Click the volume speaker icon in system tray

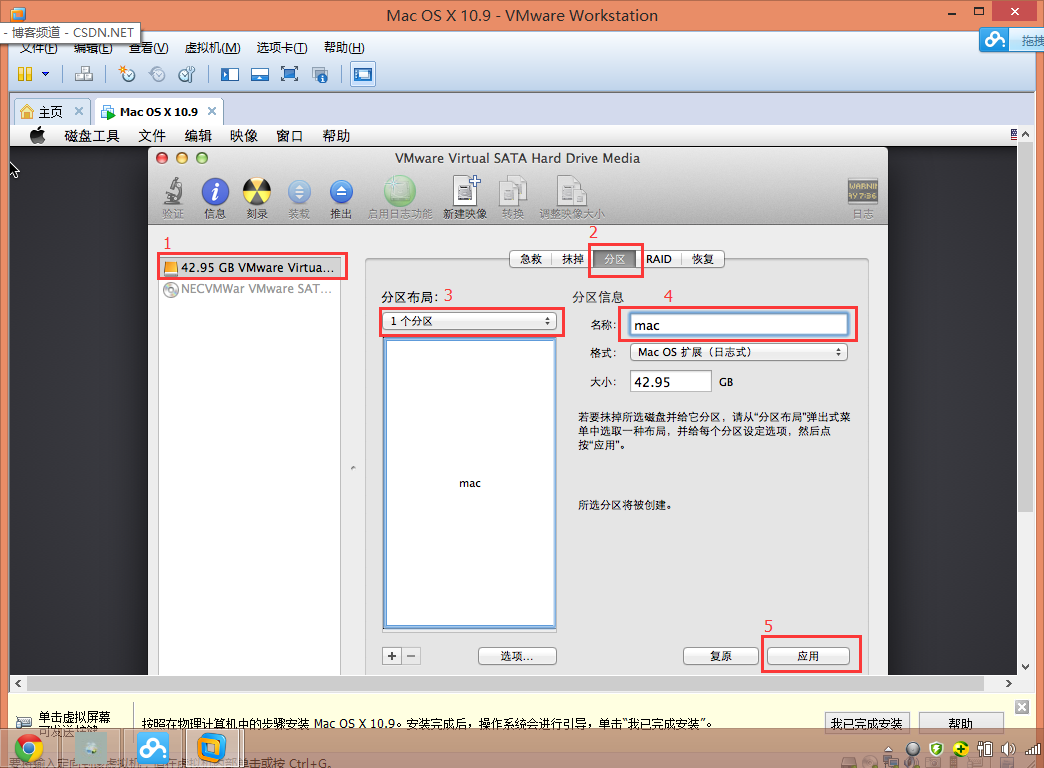1008,749
